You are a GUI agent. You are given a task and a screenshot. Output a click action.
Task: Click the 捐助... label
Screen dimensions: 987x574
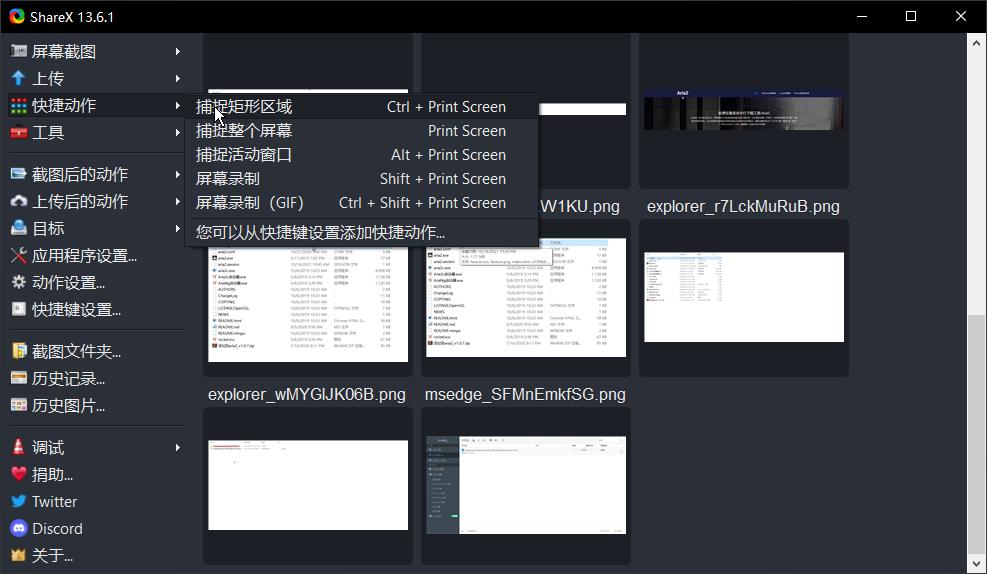(x=52, y=474)
